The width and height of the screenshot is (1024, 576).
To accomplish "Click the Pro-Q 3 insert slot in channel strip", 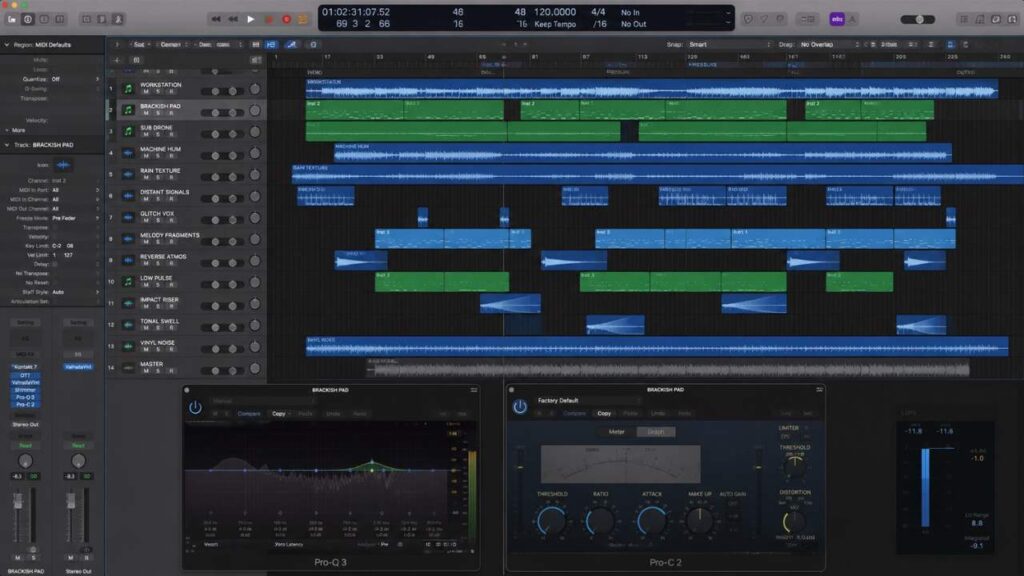I will tap(25, 397).
